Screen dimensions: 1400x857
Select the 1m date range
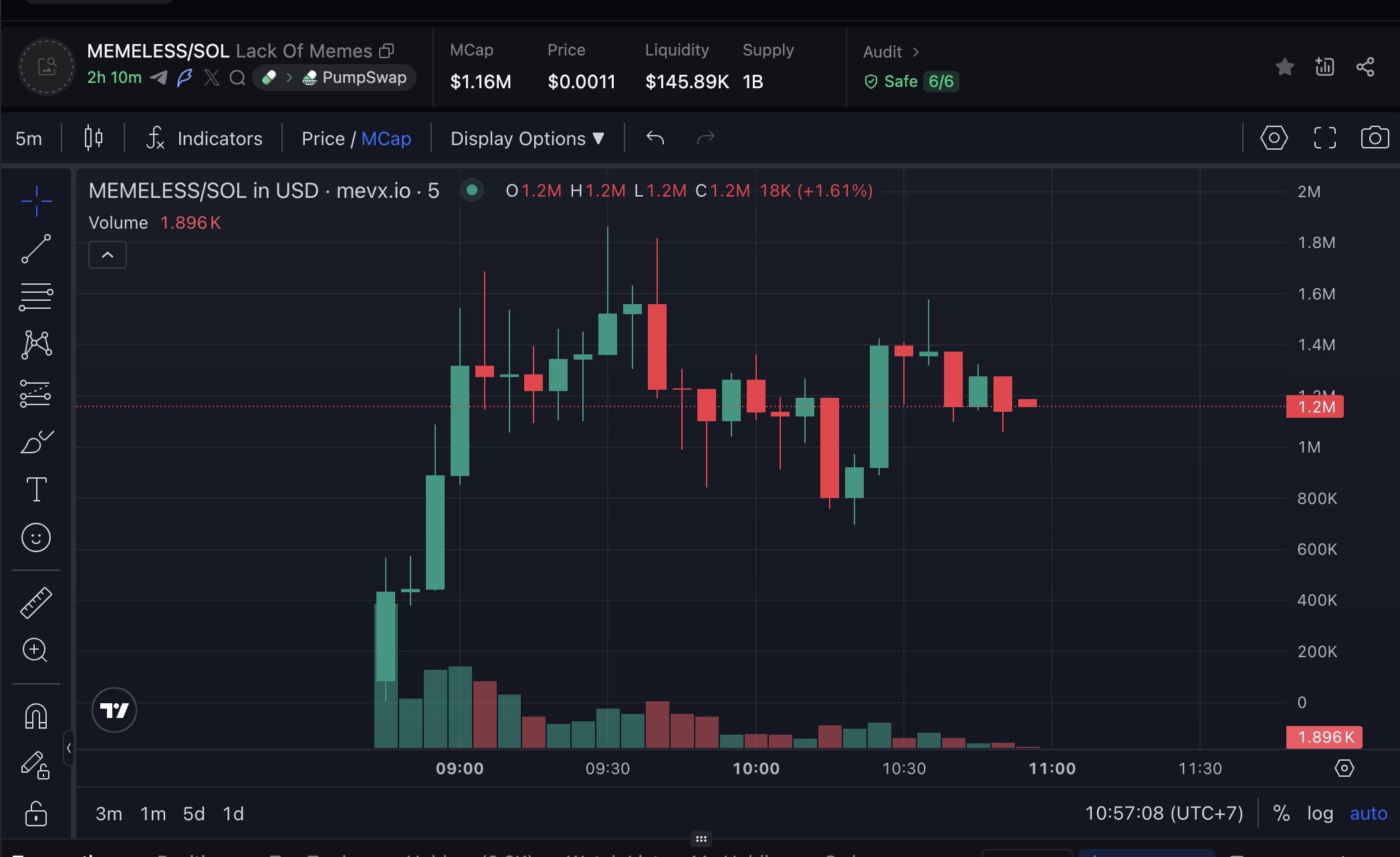click(x=153, y=814)
